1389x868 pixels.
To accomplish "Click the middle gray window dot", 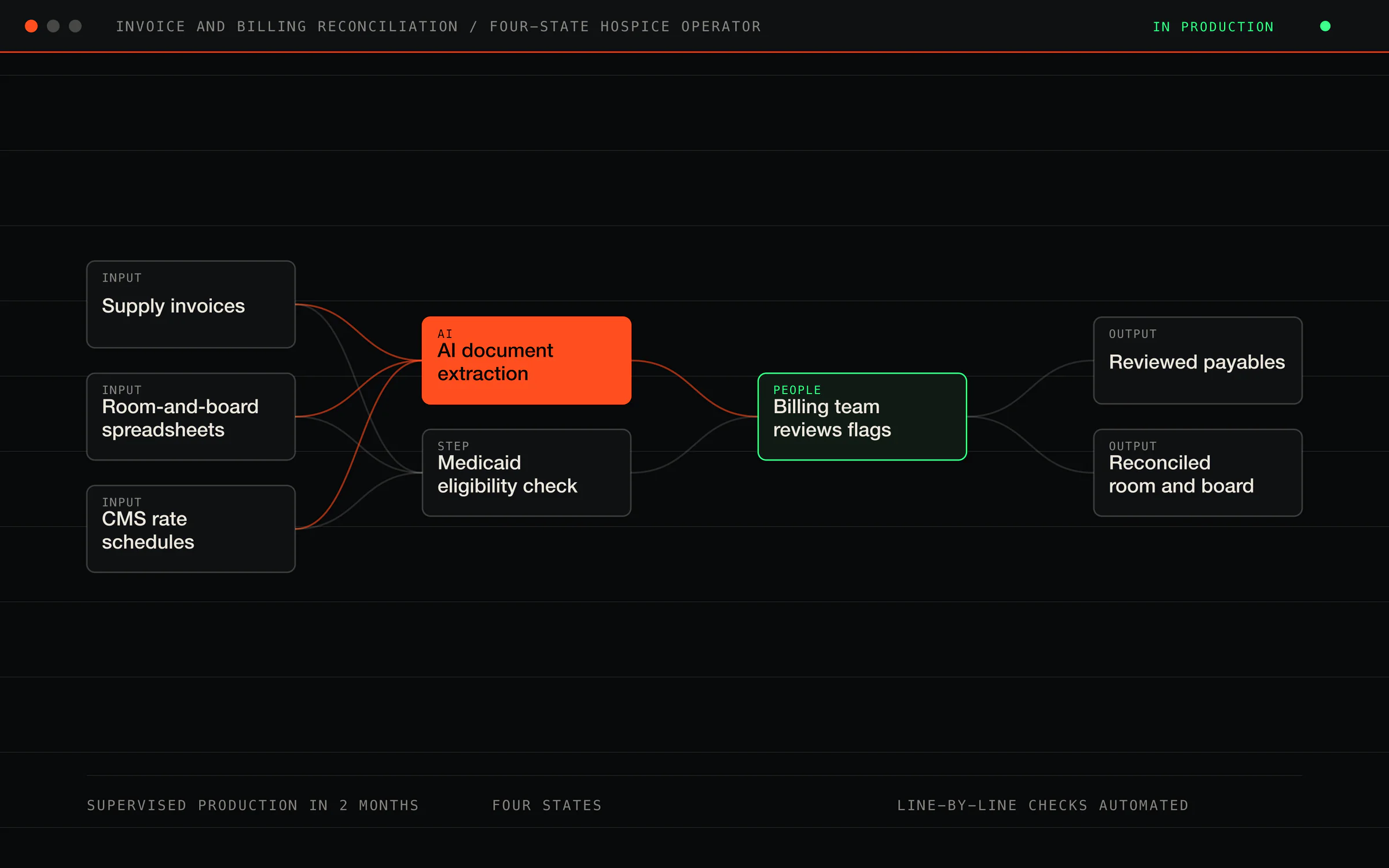I will (53, 26).
